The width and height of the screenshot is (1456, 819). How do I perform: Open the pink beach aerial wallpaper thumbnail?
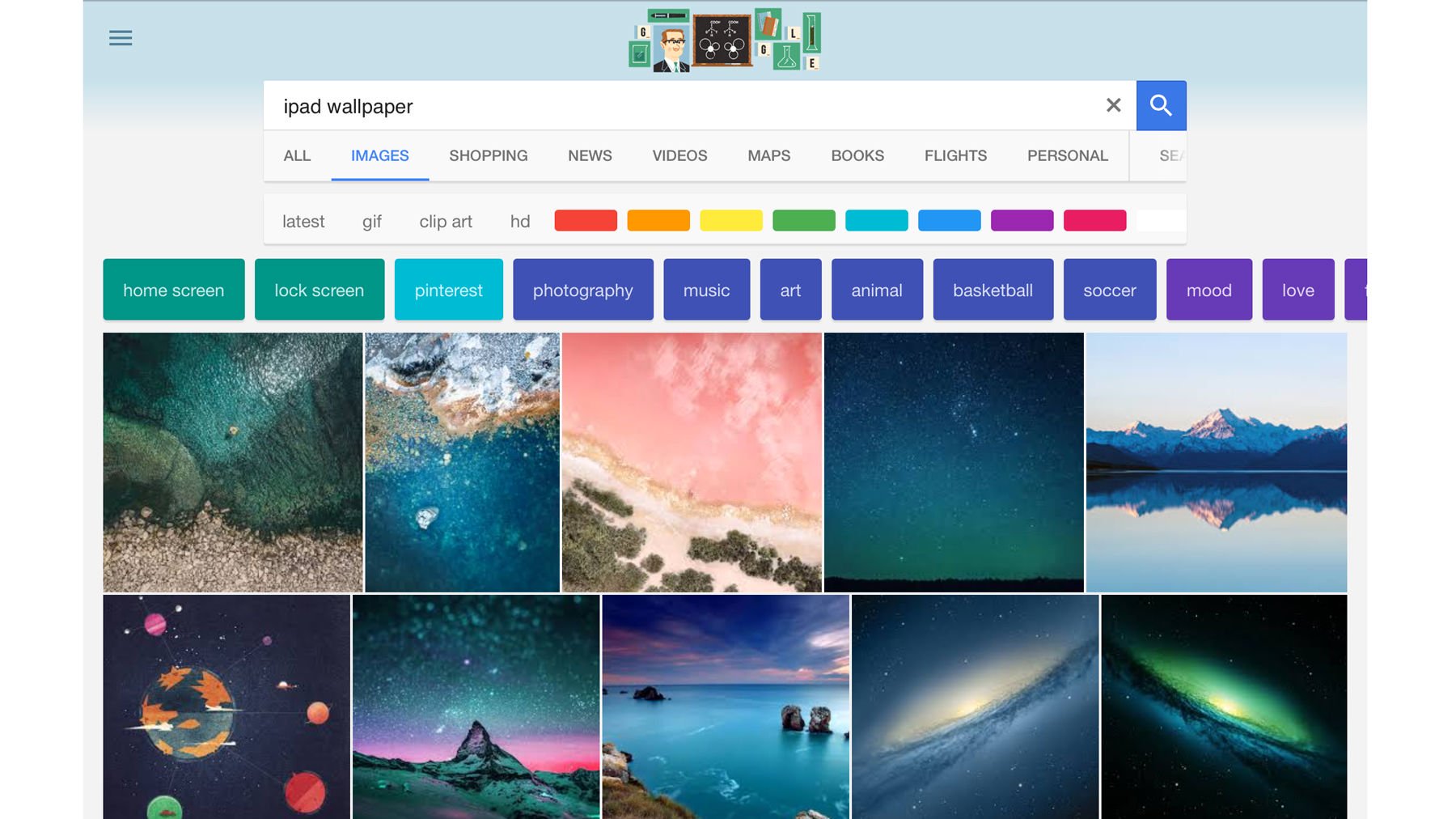pos(692,462)
